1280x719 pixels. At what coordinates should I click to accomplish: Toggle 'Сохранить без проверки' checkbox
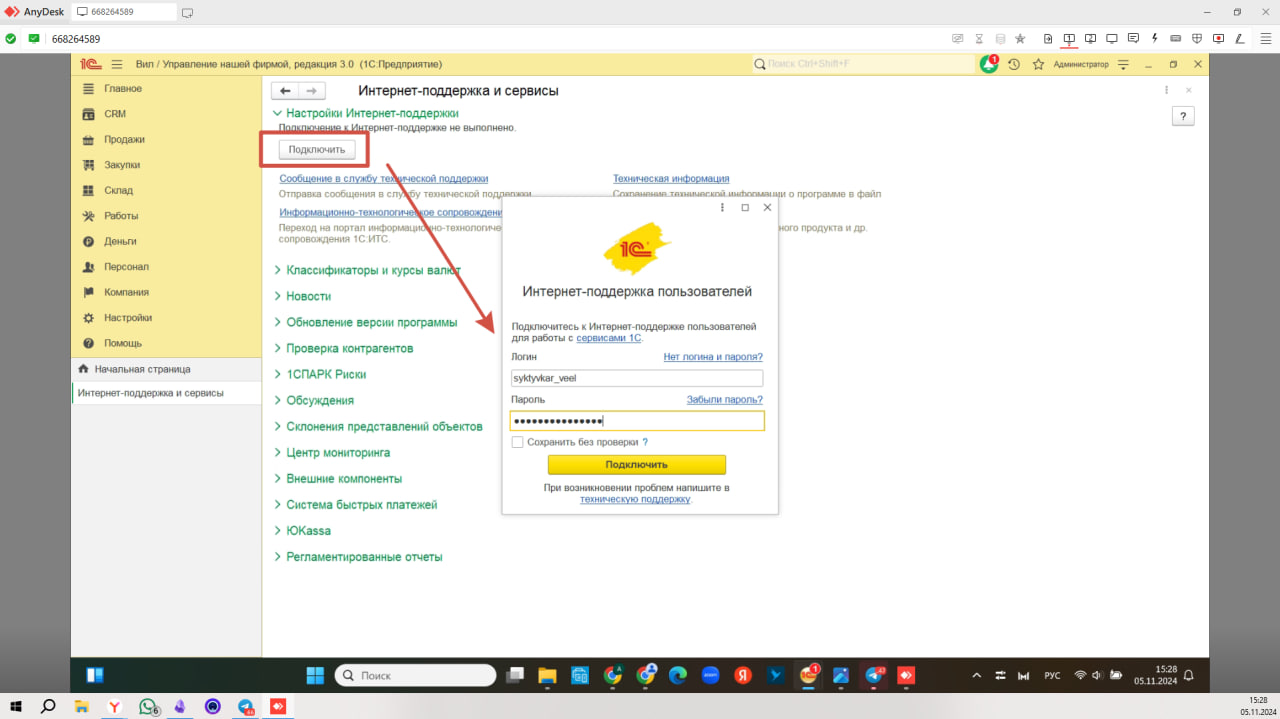click(517, 442)
